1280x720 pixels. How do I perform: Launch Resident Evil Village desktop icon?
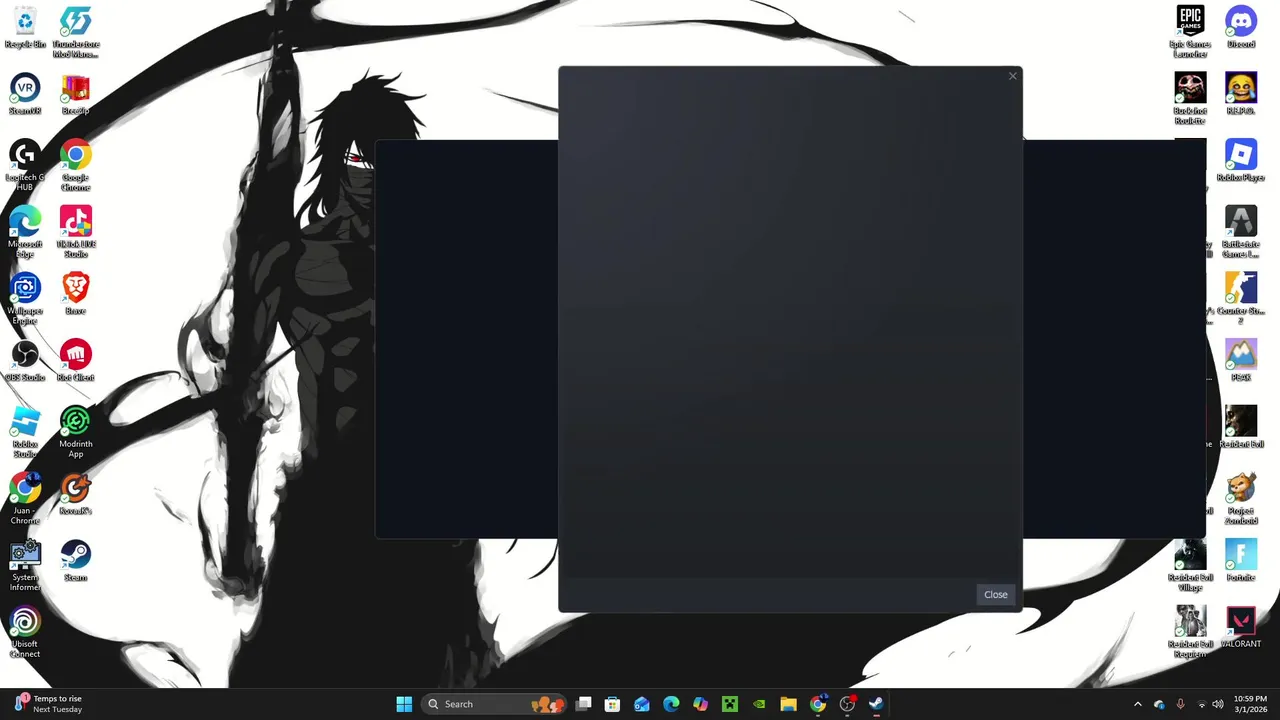coord(1190,566)
